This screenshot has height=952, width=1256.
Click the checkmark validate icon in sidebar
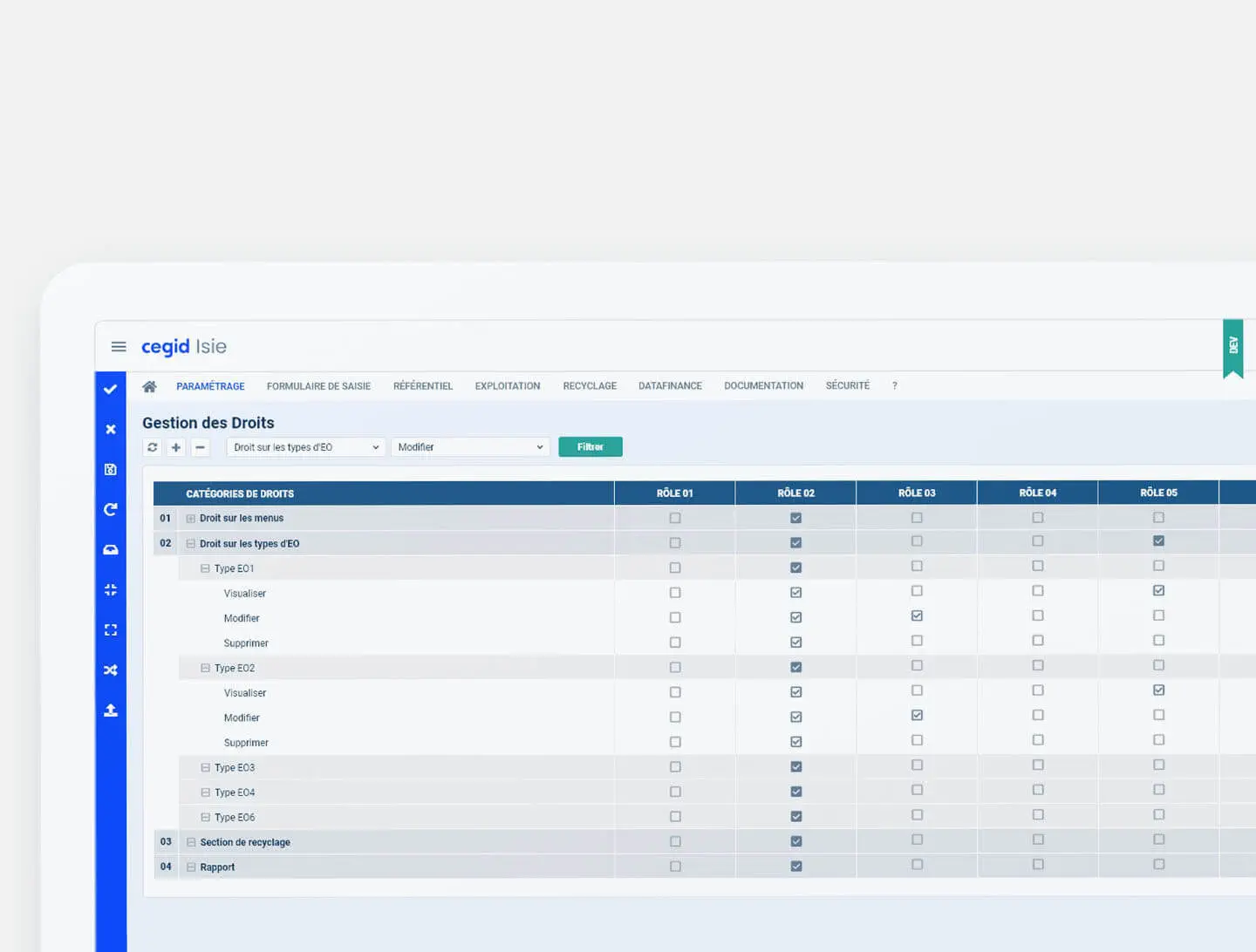click(111, 389)
